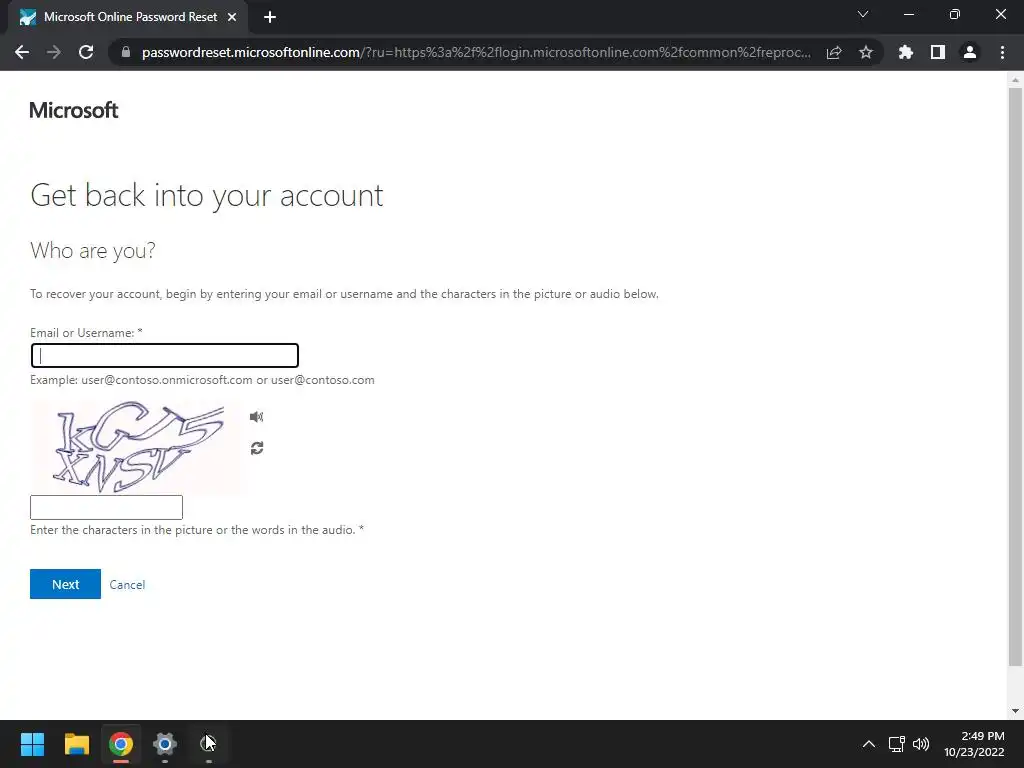The image size is (1024, 768).
Task: Open the volume tray icon
Action: point(921,744)
